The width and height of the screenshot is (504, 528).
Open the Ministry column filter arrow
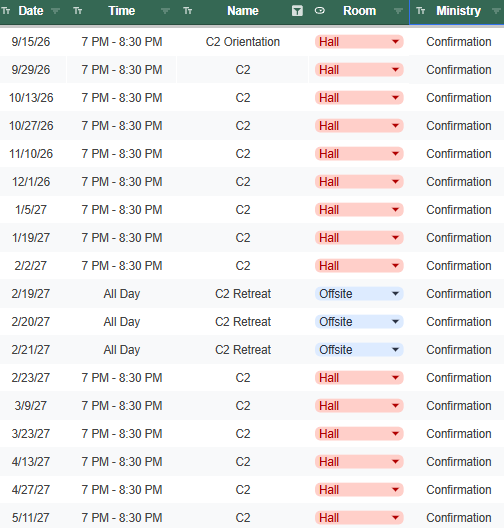[x=496, y=11]
